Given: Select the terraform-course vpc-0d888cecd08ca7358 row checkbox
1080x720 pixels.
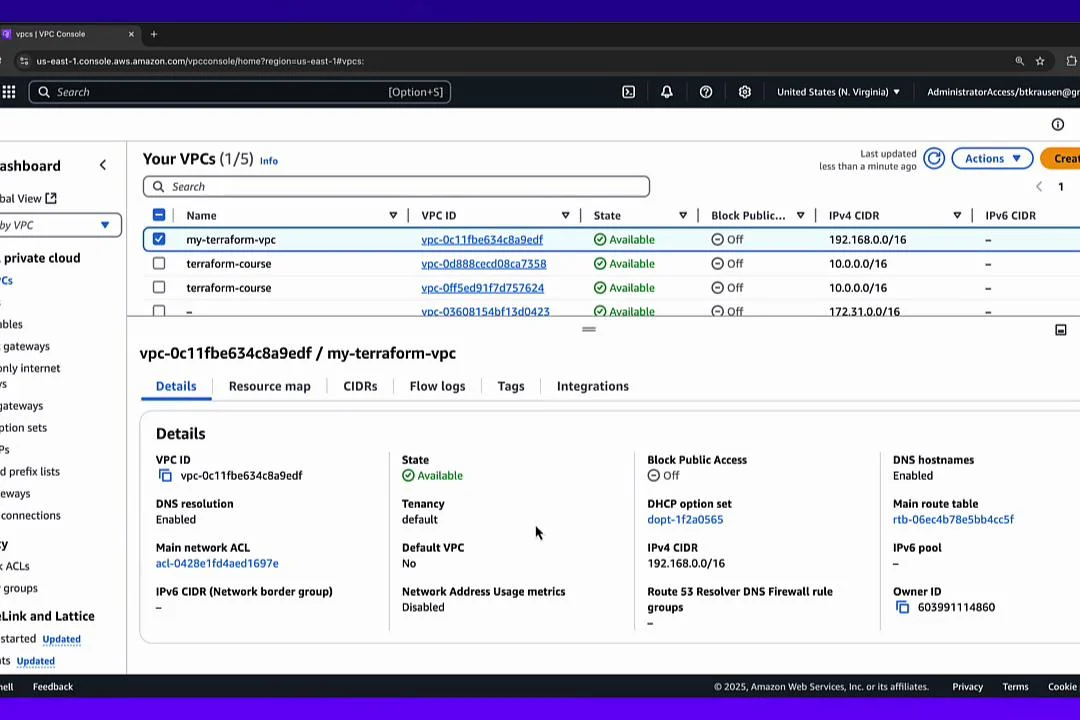Looking at the screenshot, I should point(159,263).
